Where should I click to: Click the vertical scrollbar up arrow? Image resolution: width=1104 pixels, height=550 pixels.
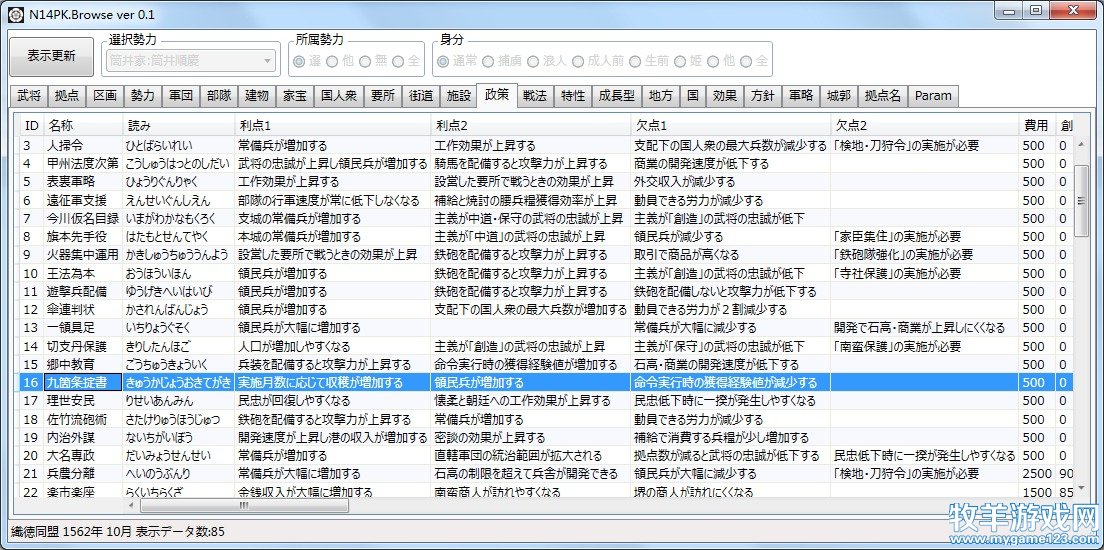coord(1081,144)
